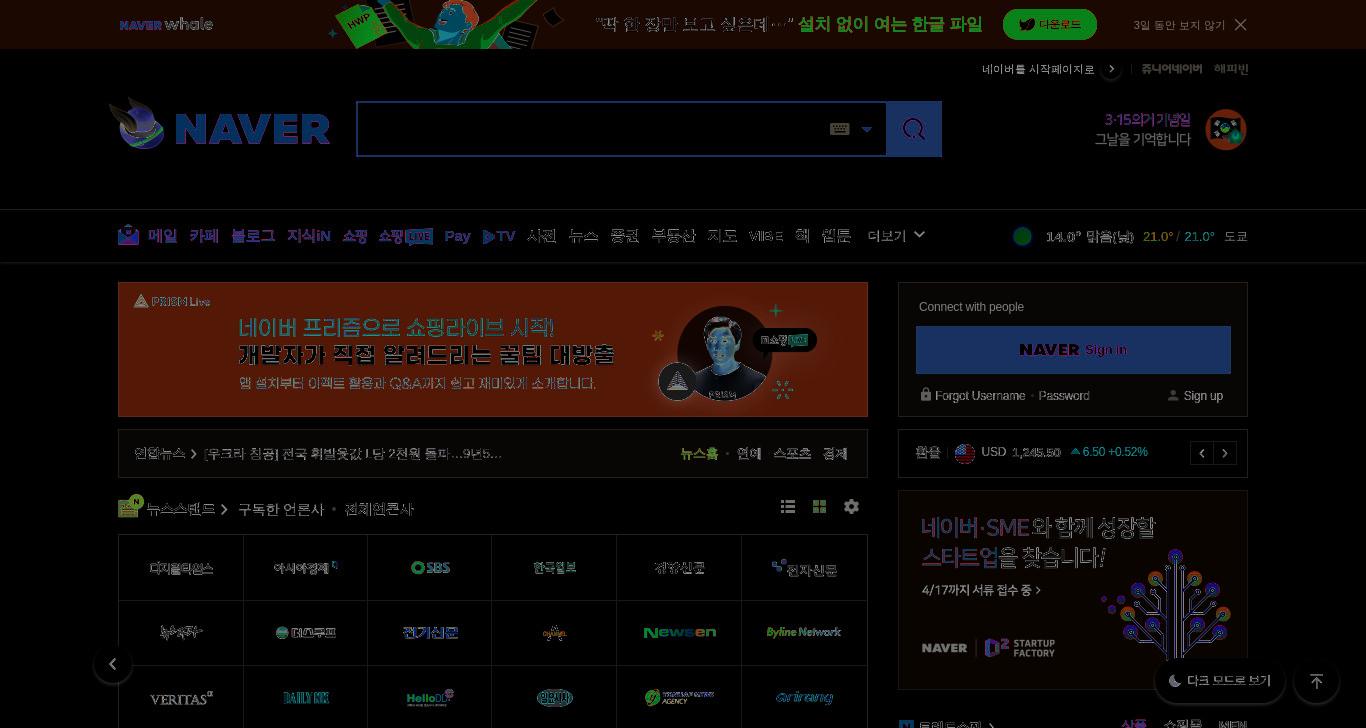1366x728 pixels.
Task: Open the 우크라 침공 news headline
Action: (x=353, y=454)
